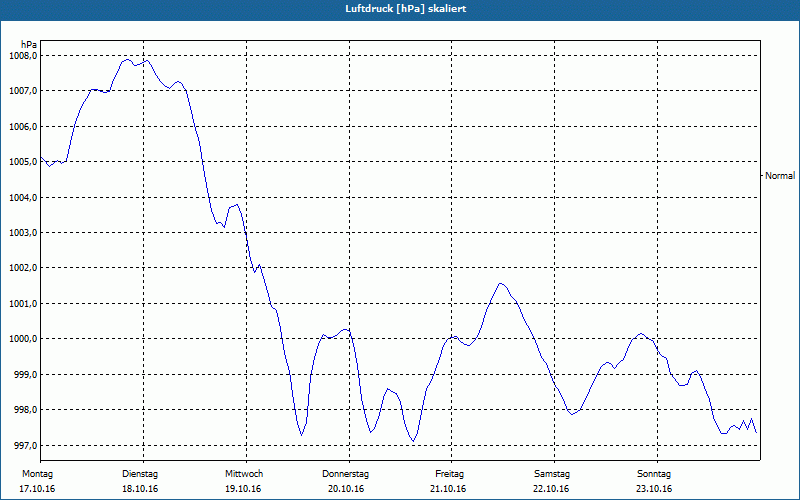
Task: Click the Dienstag day label
Action: click(140, 474)
